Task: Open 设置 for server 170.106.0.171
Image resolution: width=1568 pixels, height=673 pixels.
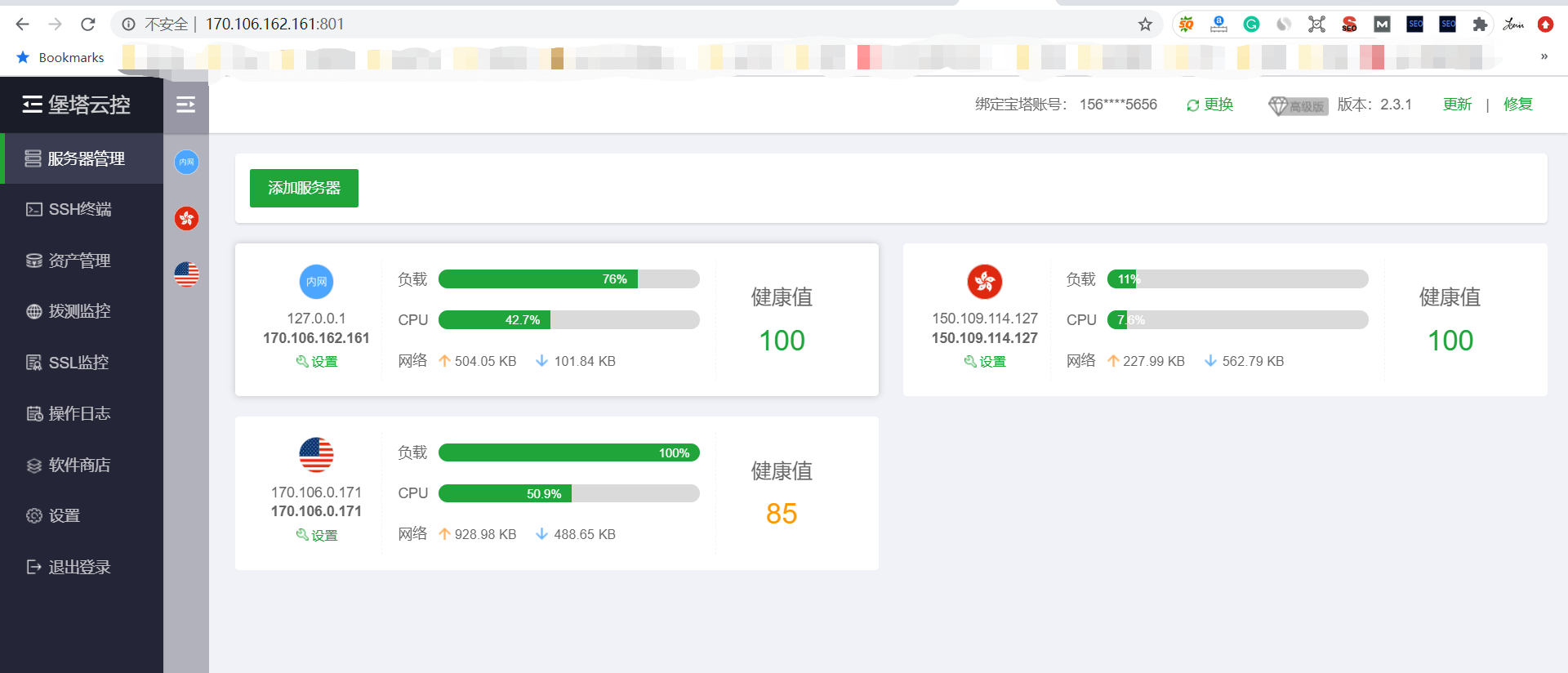Action: click(316, 535)
